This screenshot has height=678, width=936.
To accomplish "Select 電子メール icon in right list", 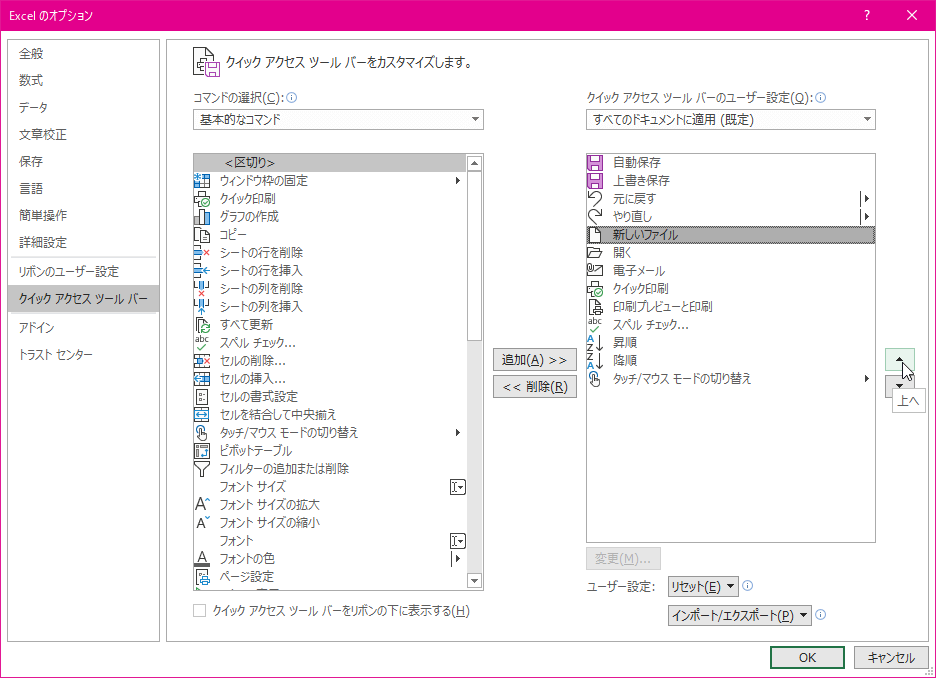I will (595, 270).
